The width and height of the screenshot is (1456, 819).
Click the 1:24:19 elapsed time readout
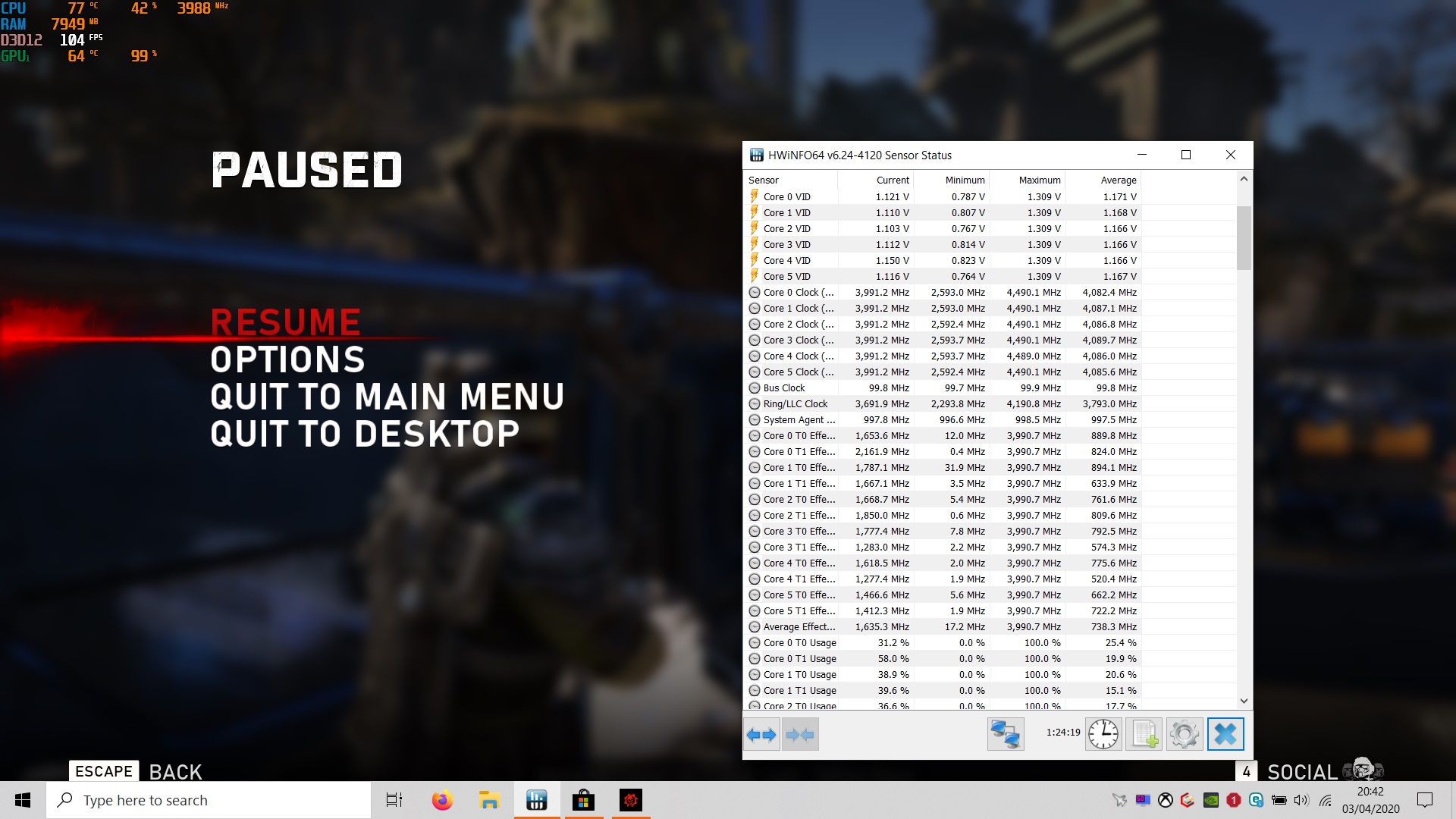tap(1063, 733)
